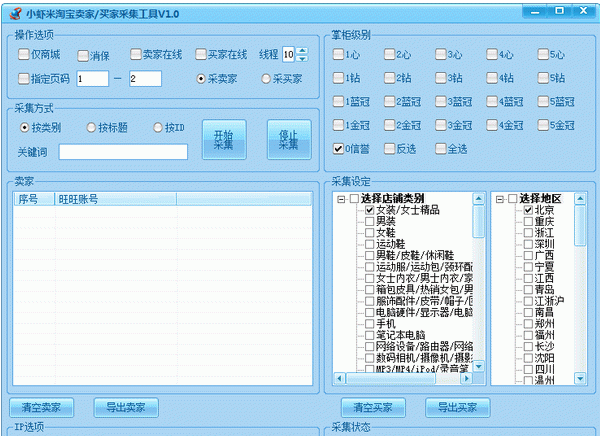Check 运动鞋 in the category tree
This screenshot has height=436, width=600.
tap(370, 244)
